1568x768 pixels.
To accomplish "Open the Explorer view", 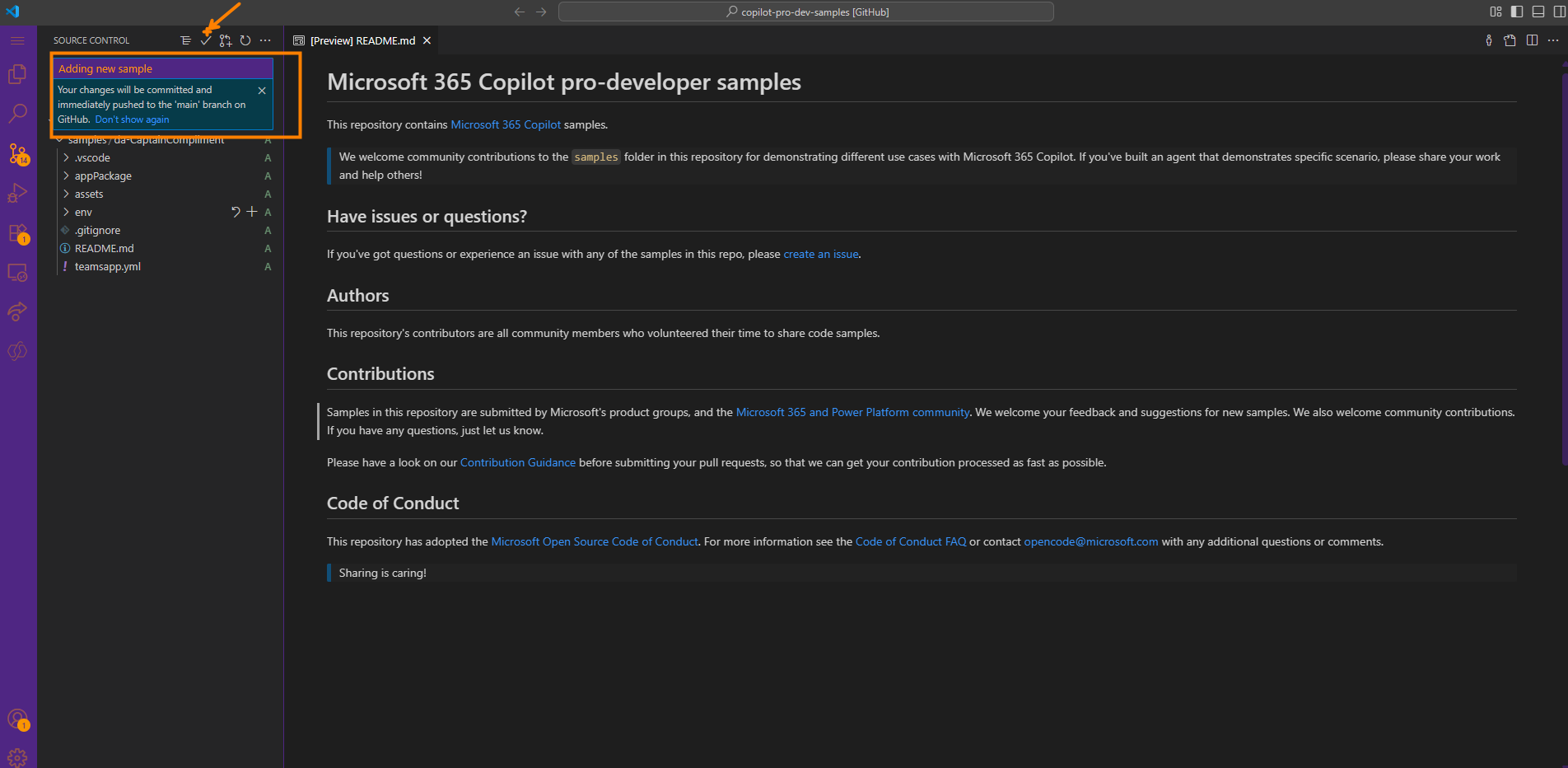I will click(17, 74).
